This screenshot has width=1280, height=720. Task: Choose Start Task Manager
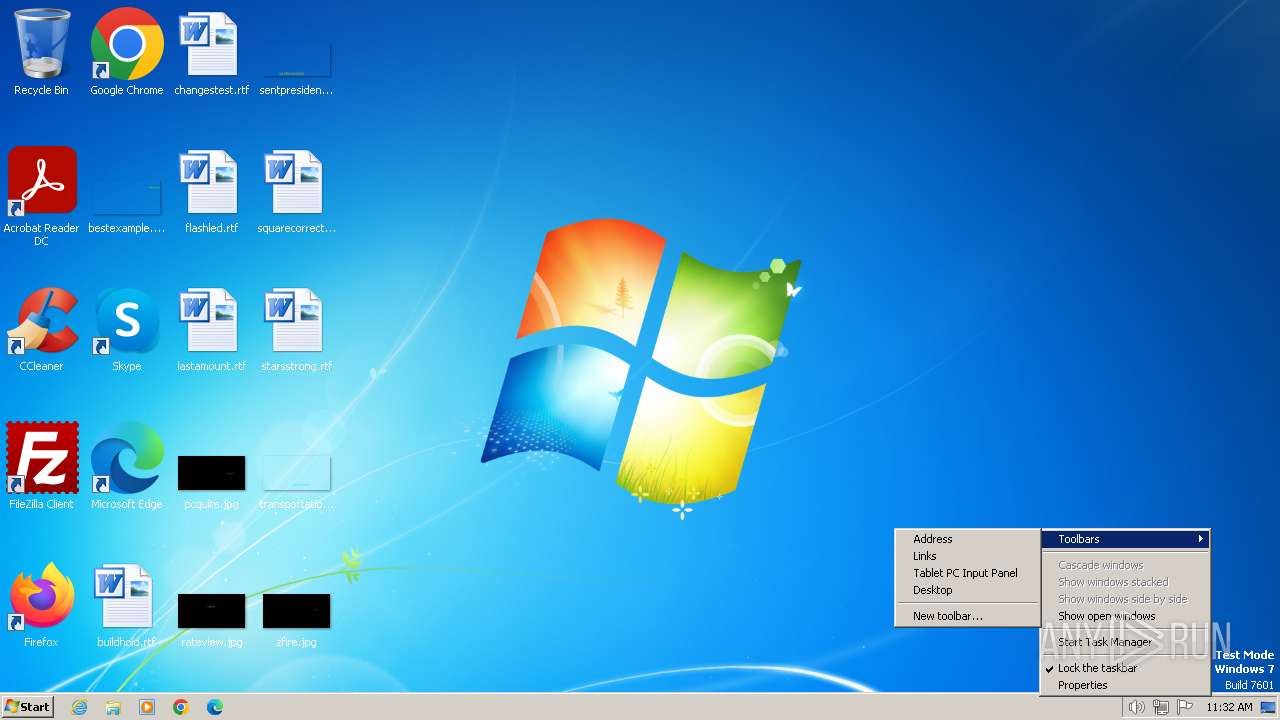1126,642
